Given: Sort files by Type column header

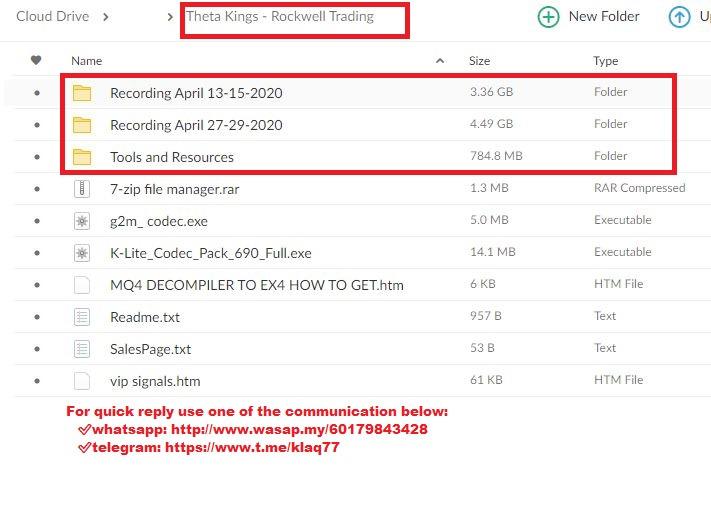Looking at the screenshot, I should (x=605, y=61).
